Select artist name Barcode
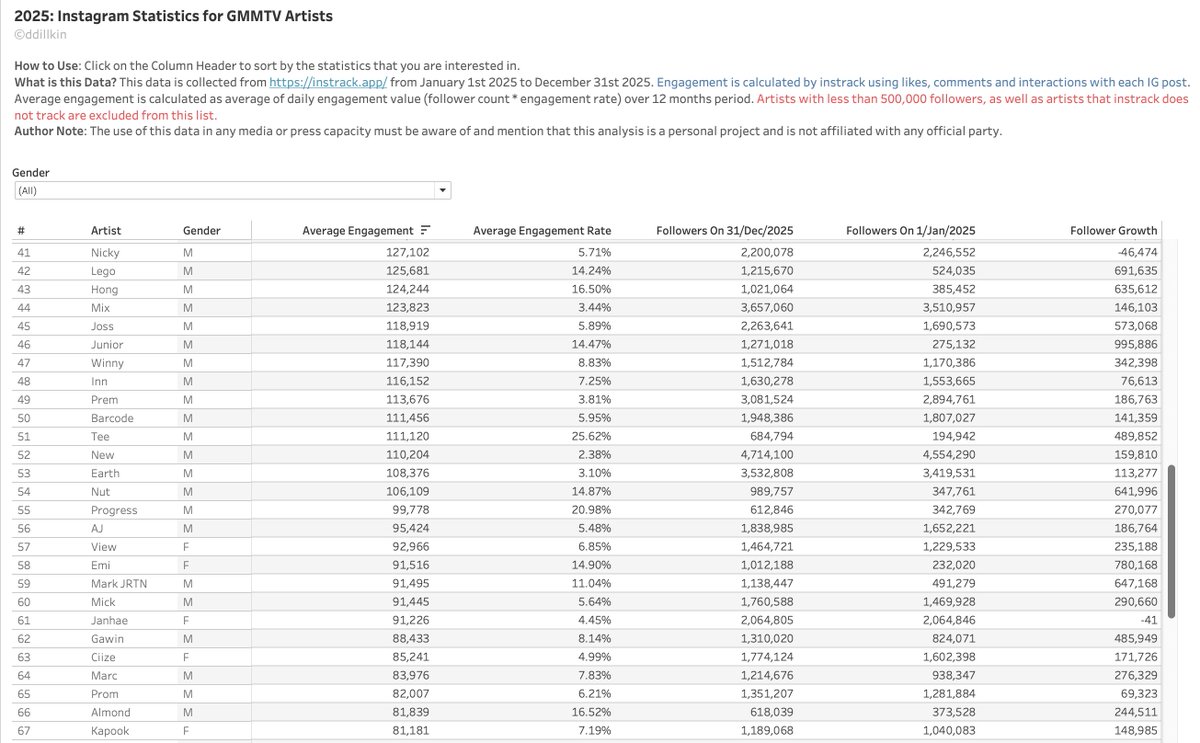Screen dimensions: 1200x743 [x=112, y=418]
